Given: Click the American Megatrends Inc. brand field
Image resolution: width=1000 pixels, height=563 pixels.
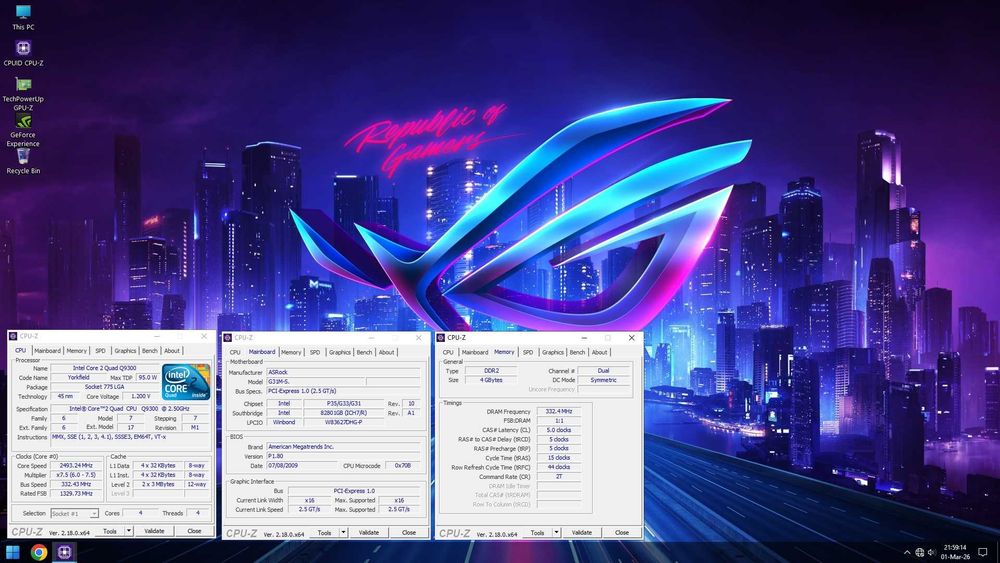Looking at the screenshot, I should tap(343, 446).
